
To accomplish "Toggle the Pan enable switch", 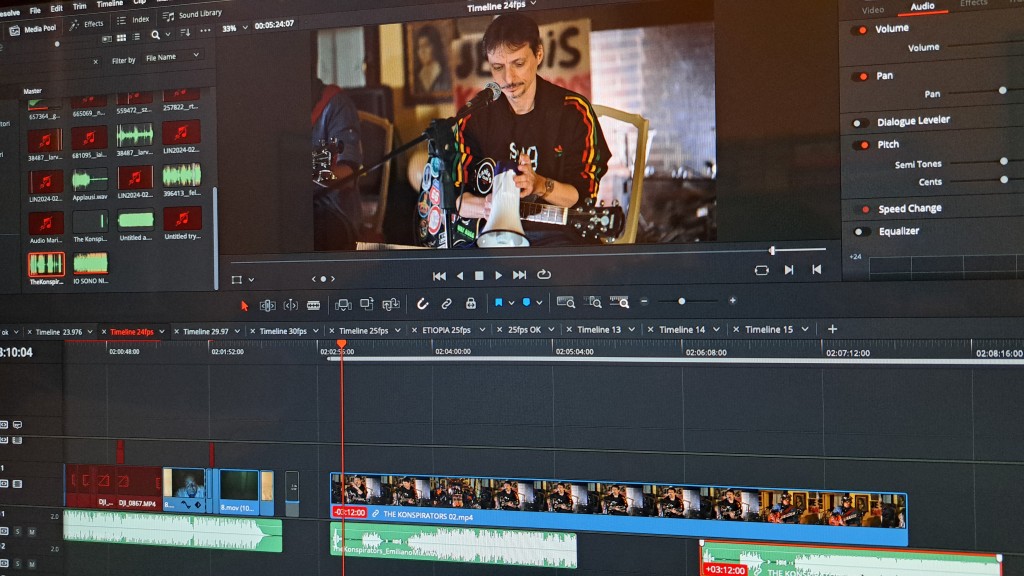I will (x=860, y=76).
